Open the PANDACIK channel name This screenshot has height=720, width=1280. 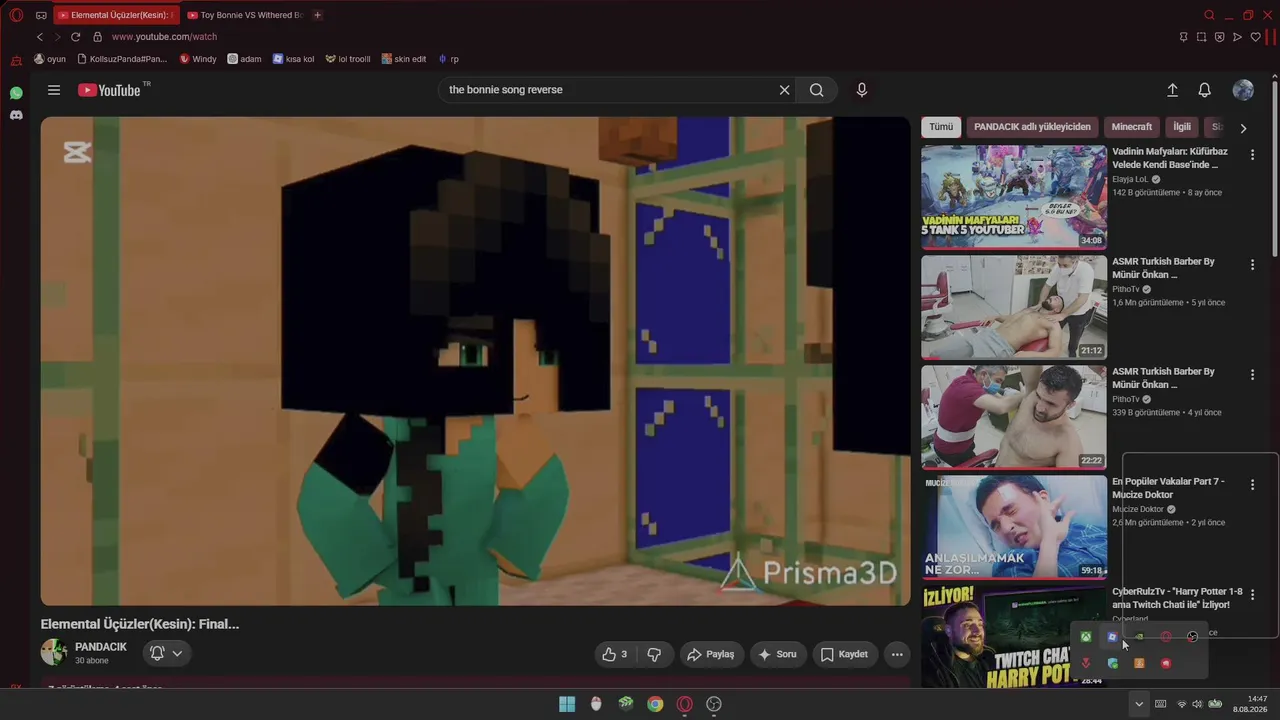pos(101,647)
